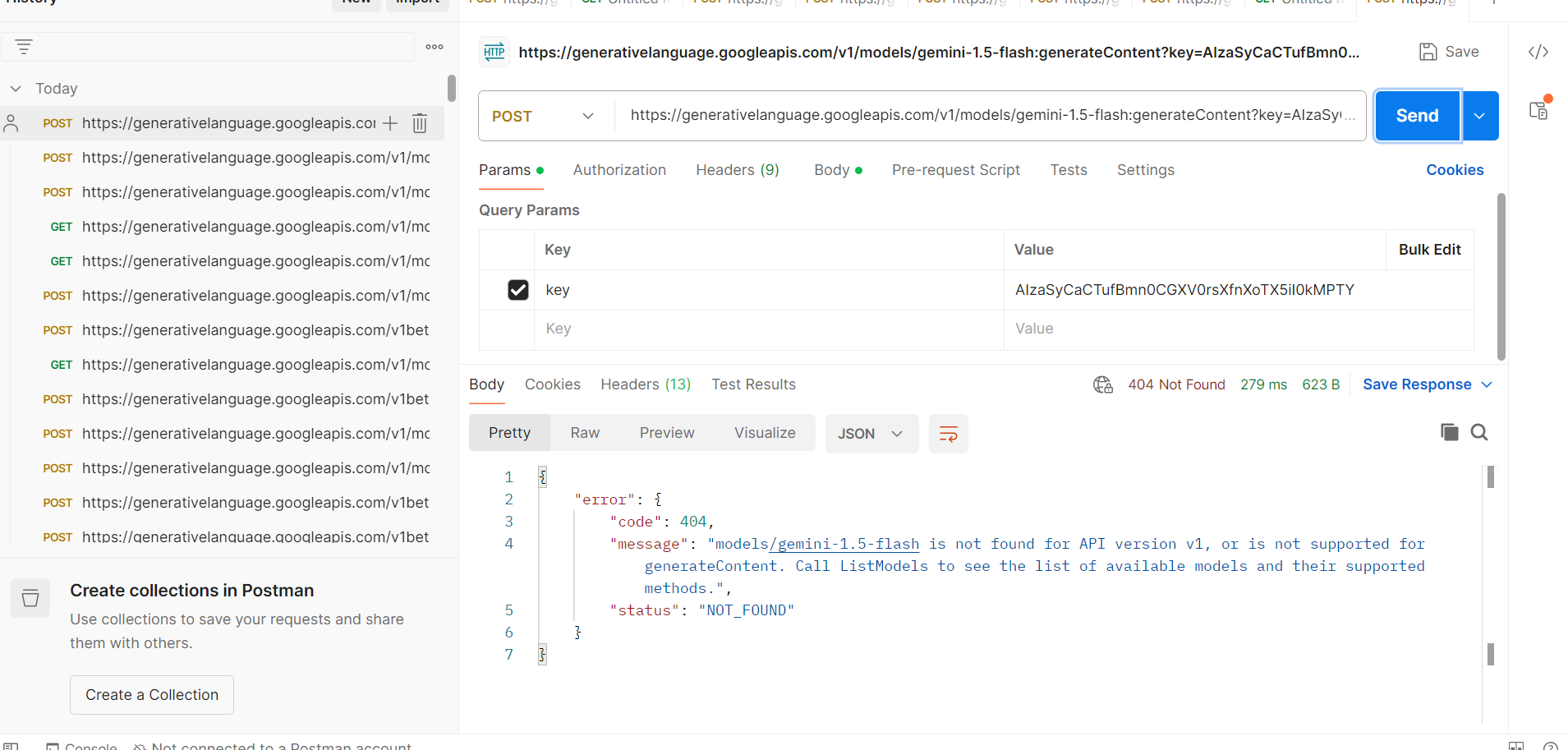This screenshot has width=1568, height=750.
Task: Copy the response body using copy icon
Action: pyautogui.click(x=1449, y=432)
